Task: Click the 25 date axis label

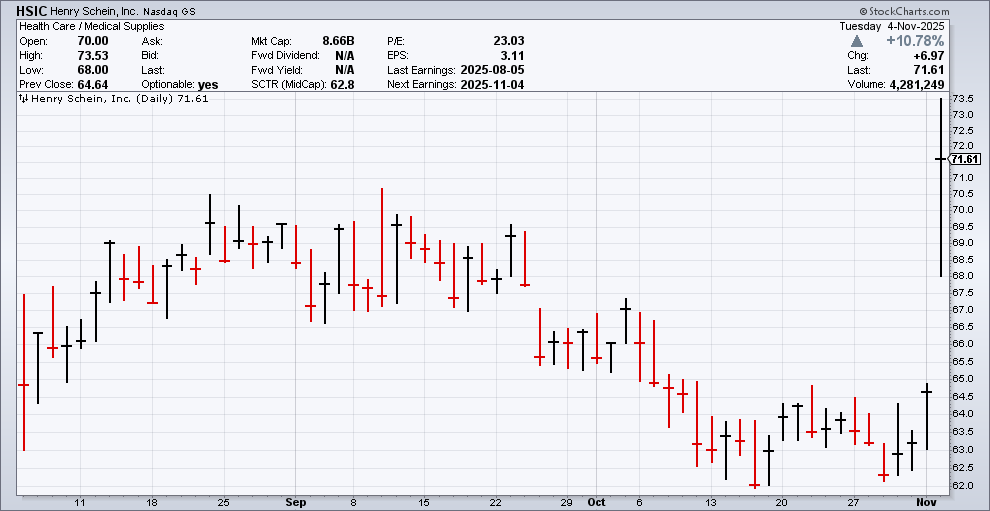Action: tap(224, 502)
